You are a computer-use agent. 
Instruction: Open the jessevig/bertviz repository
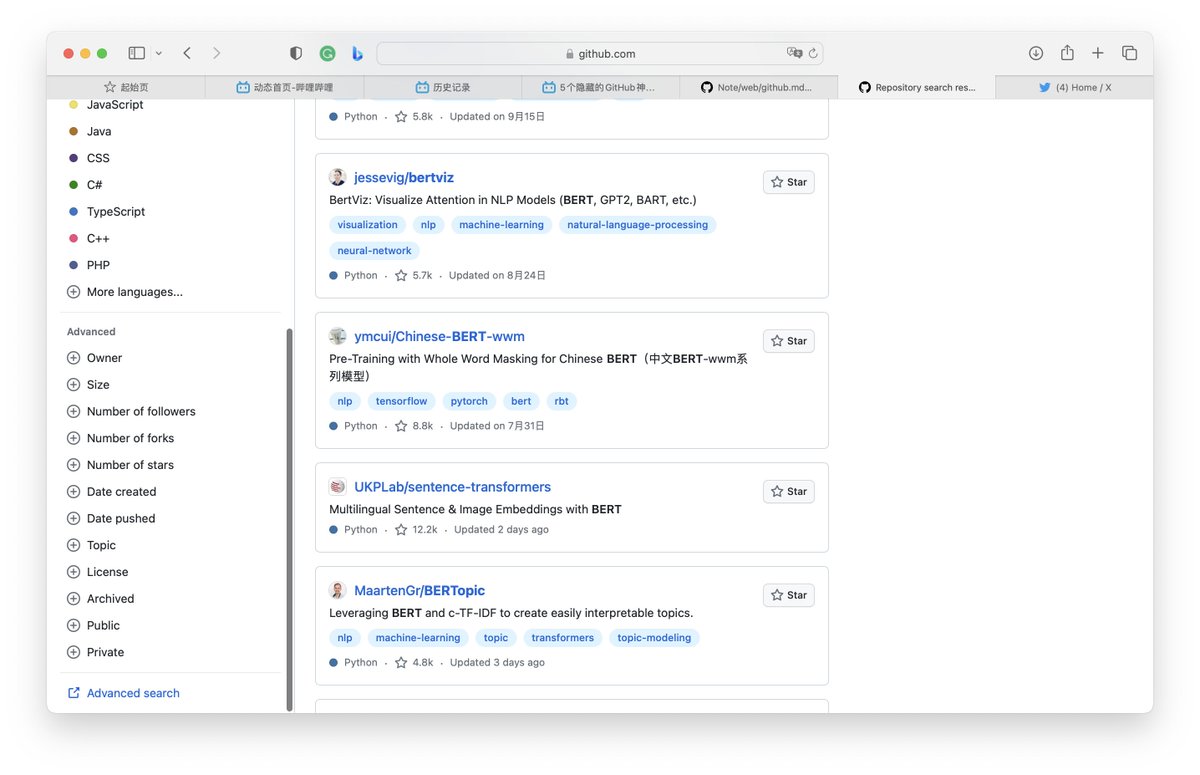coord(404,177)
